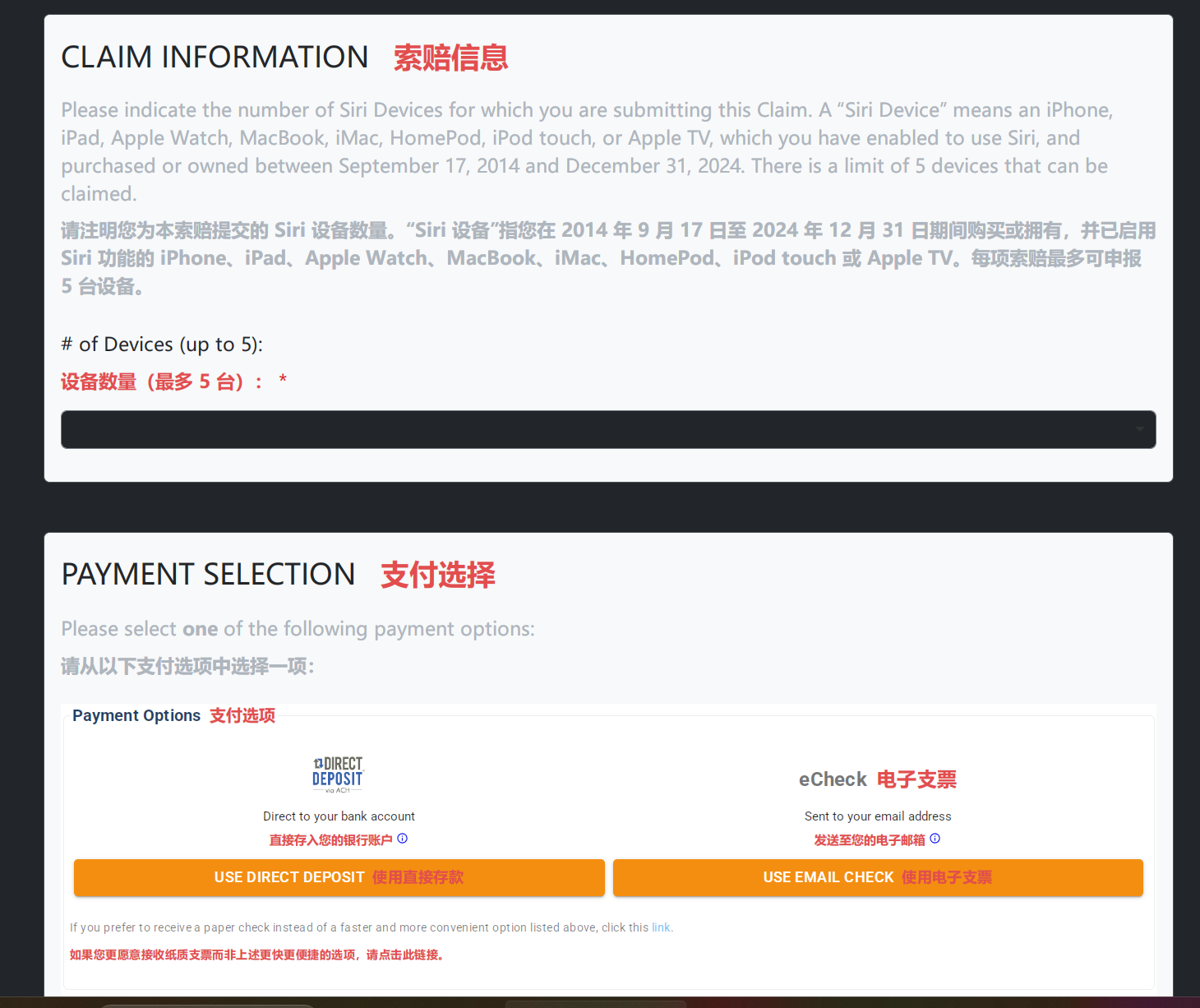Viewport: 1200px width, 1008px height.
Task: Click the Direct Deposit via ACH logo
Action: [x=338, y=774]
